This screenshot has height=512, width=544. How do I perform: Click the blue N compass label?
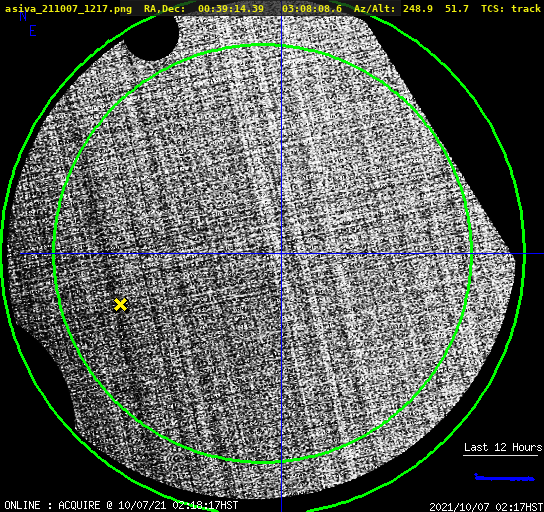(x=23, y=16)
